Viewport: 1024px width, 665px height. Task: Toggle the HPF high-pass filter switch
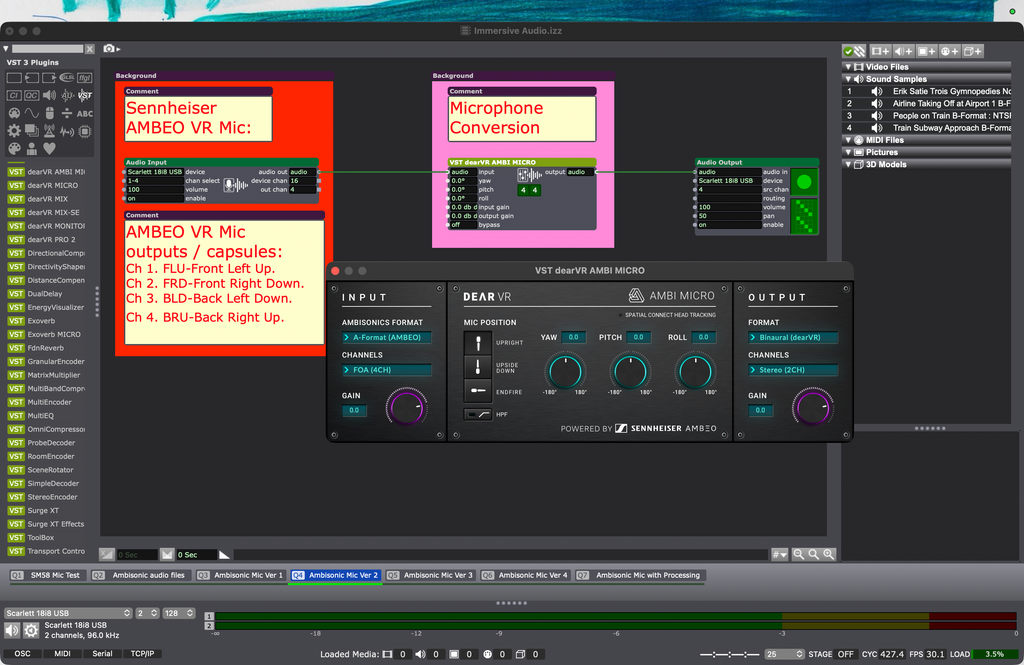(478, 414)
